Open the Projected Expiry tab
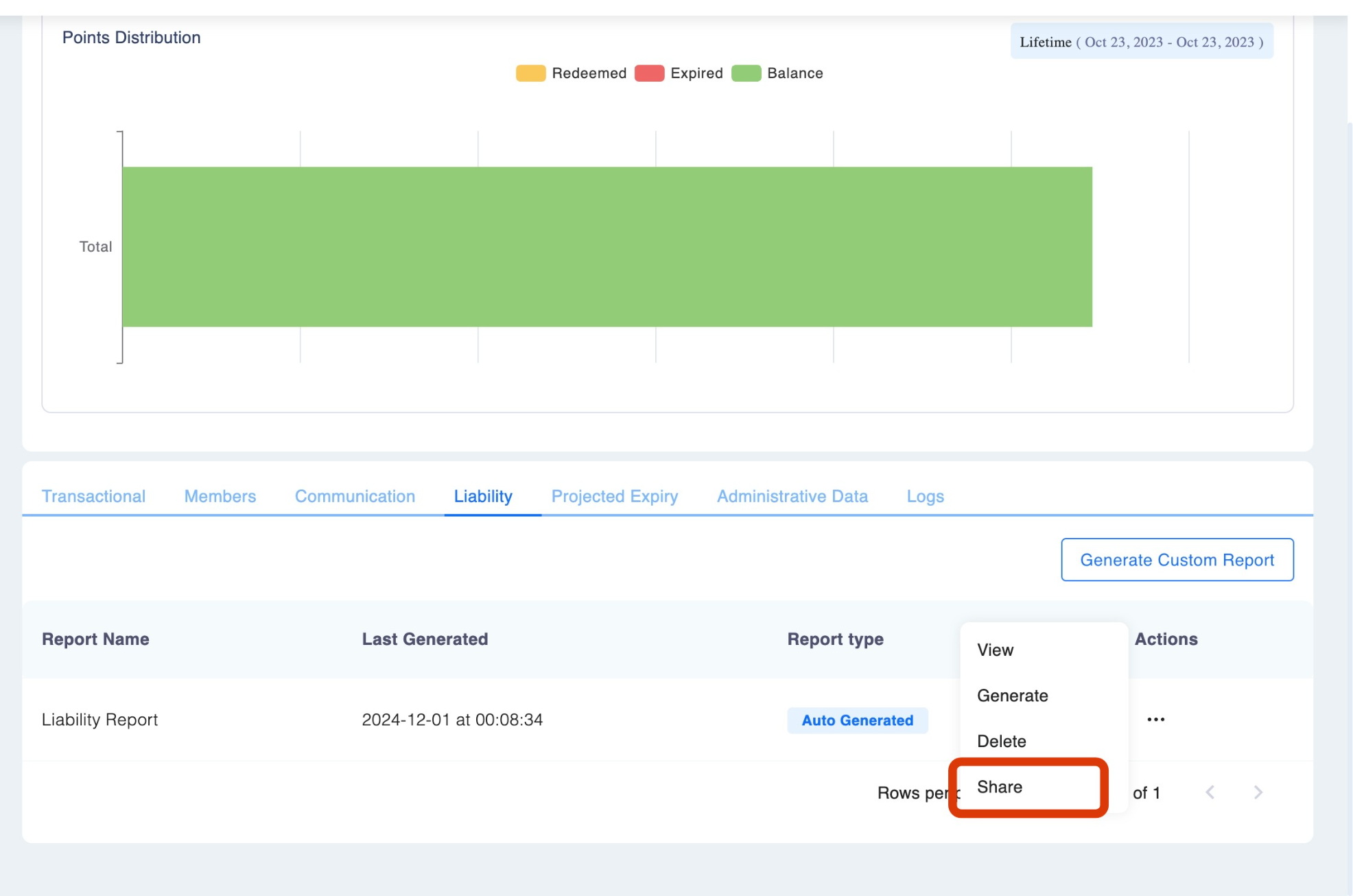 614,496
